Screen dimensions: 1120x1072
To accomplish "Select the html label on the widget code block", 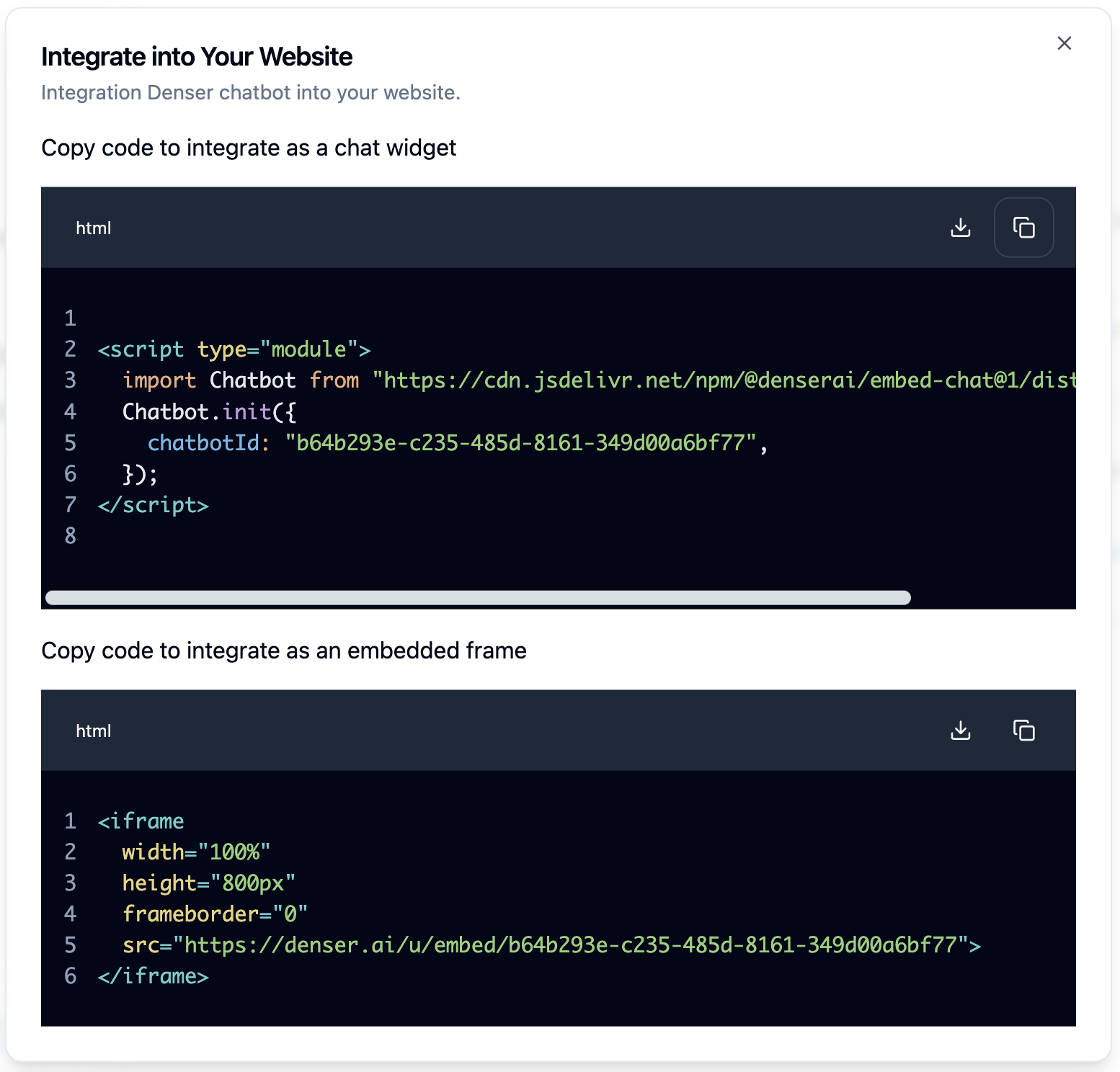I will tap(93, 227).
